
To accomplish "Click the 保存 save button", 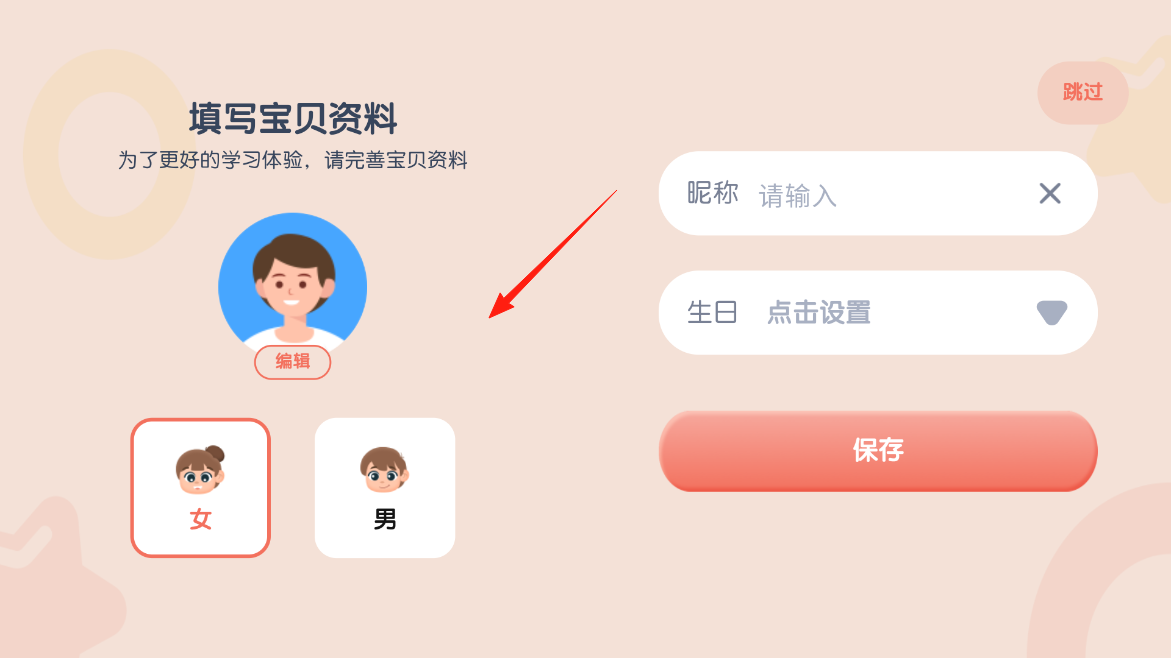I will click(x=878, y=451).
